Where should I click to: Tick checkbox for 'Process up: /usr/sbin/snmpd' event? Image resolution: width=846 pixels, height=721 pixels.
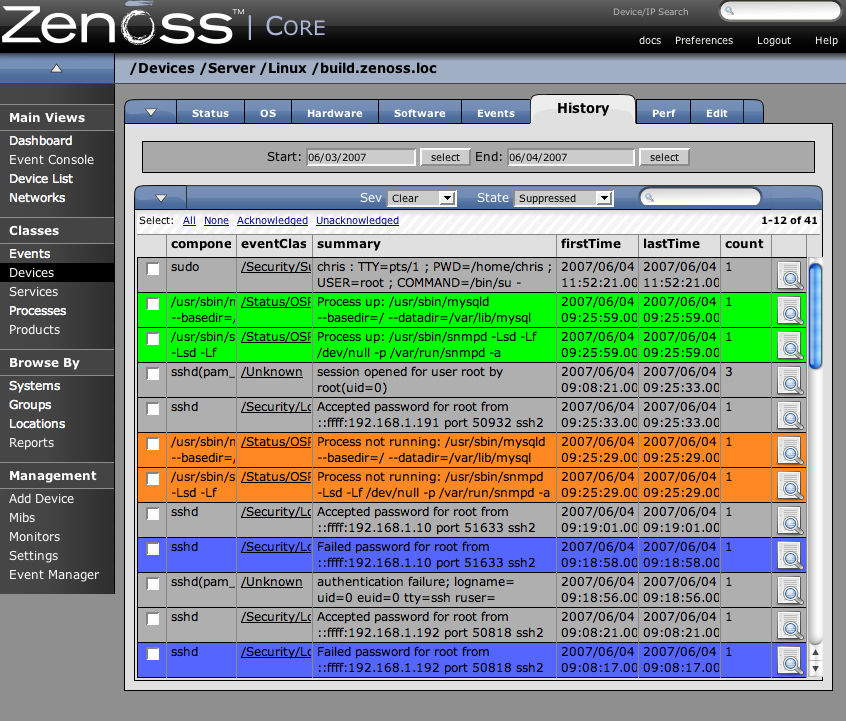(x=153, y=339)
